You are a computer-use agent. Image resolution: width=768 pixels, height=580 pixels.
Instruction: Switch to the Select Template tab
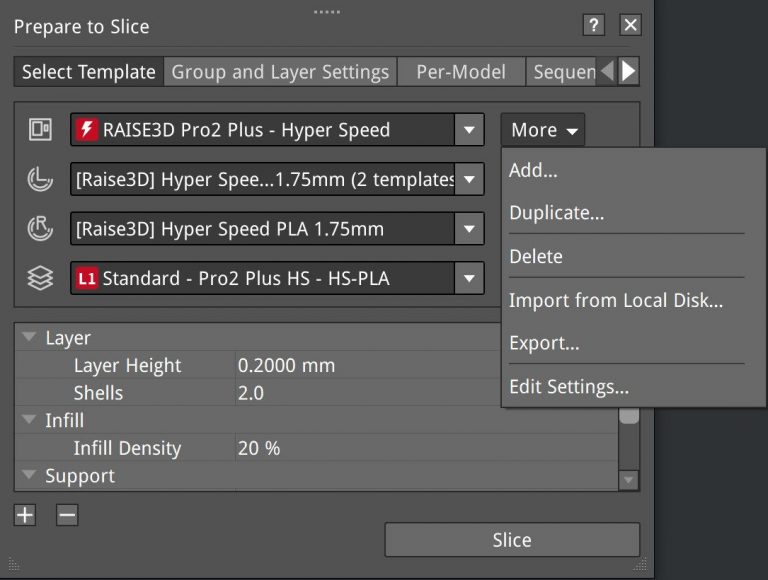[89, 72]
